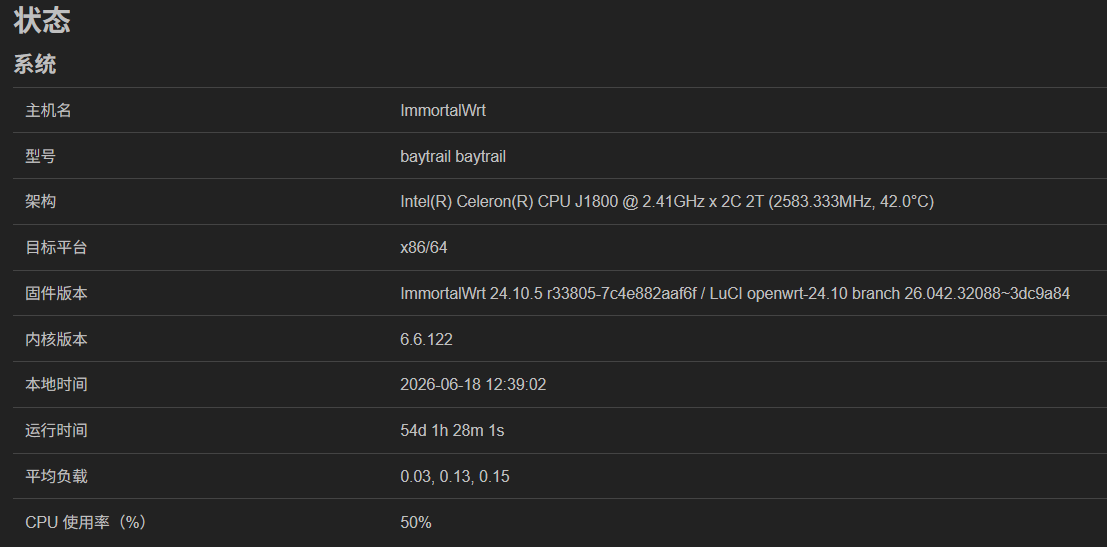Screen dimensions: 1107x547
Task: Click the local time 2026-06-18 12:39:02 value
Action: click(x=473, y=385)
